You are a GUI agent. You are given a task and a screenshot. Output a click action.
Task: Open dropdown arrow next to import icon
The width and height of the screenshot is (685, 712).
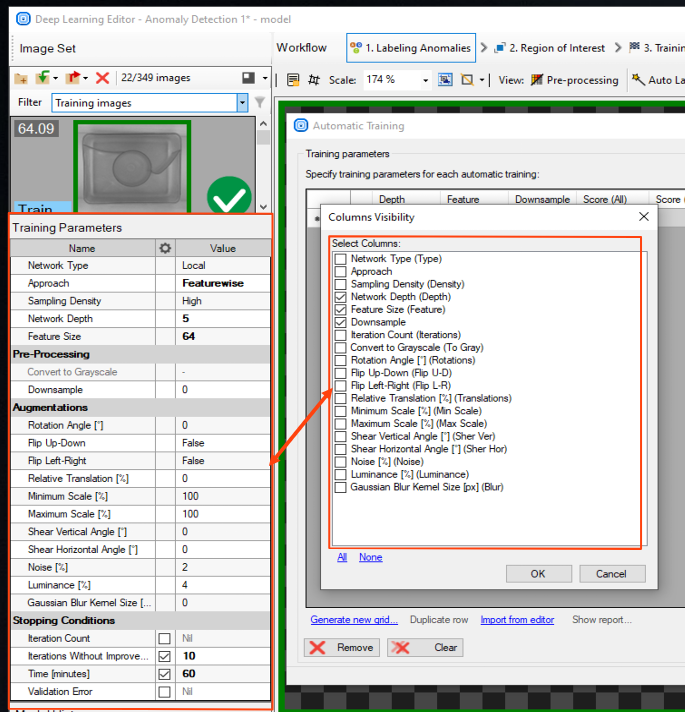pos(55,78)
